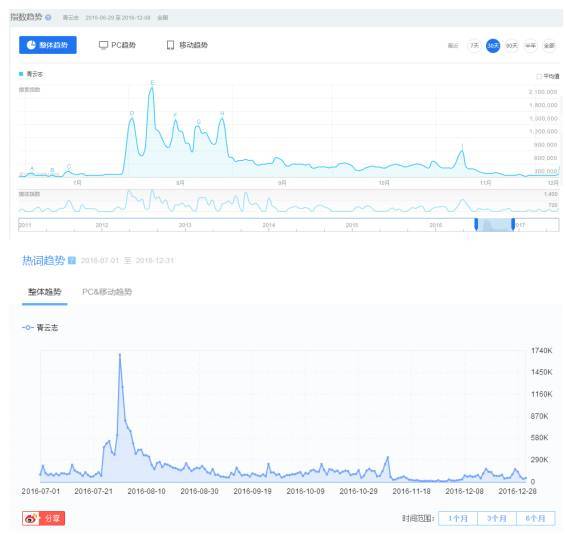566x536 pixels.
Task: Click the question icon next to 热词趋势
Action: tap(72, 260)
